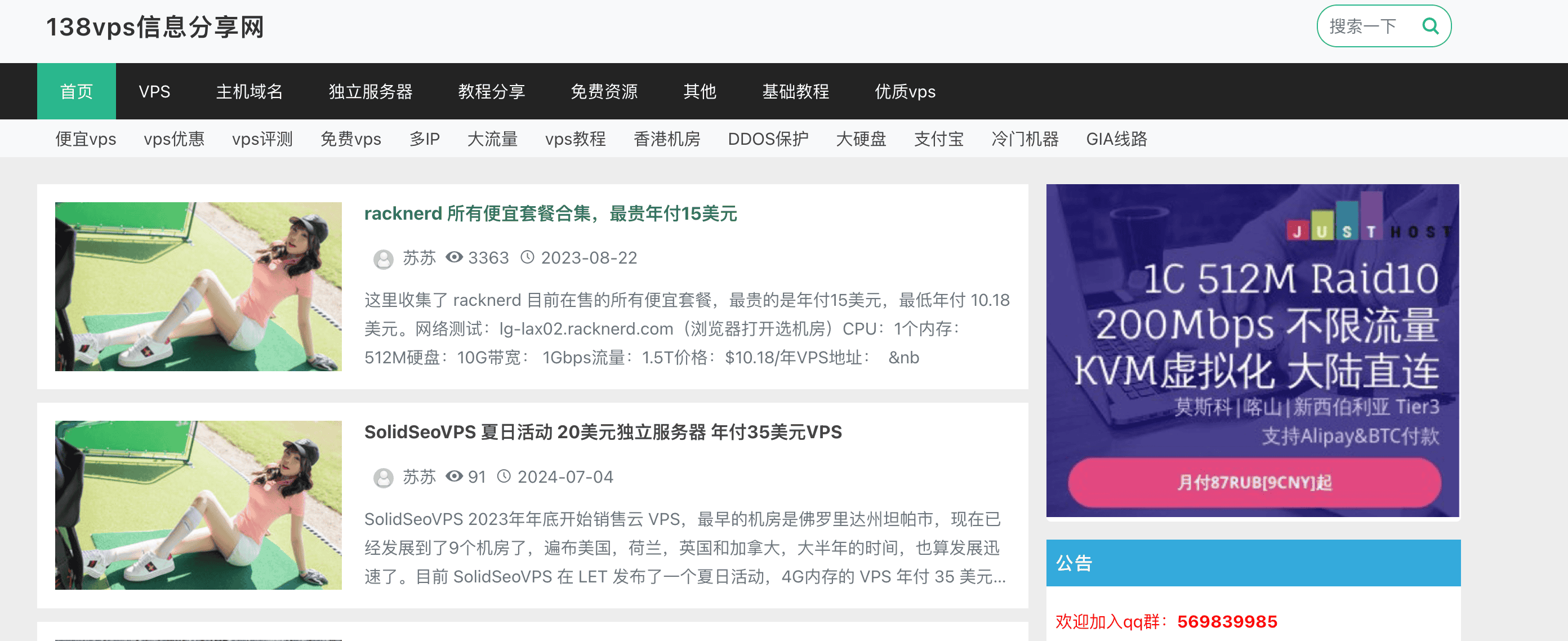Select the 首页 navigation tab
The height and width of the screenshot is (641, 1568).
click(x=76, y=91)
